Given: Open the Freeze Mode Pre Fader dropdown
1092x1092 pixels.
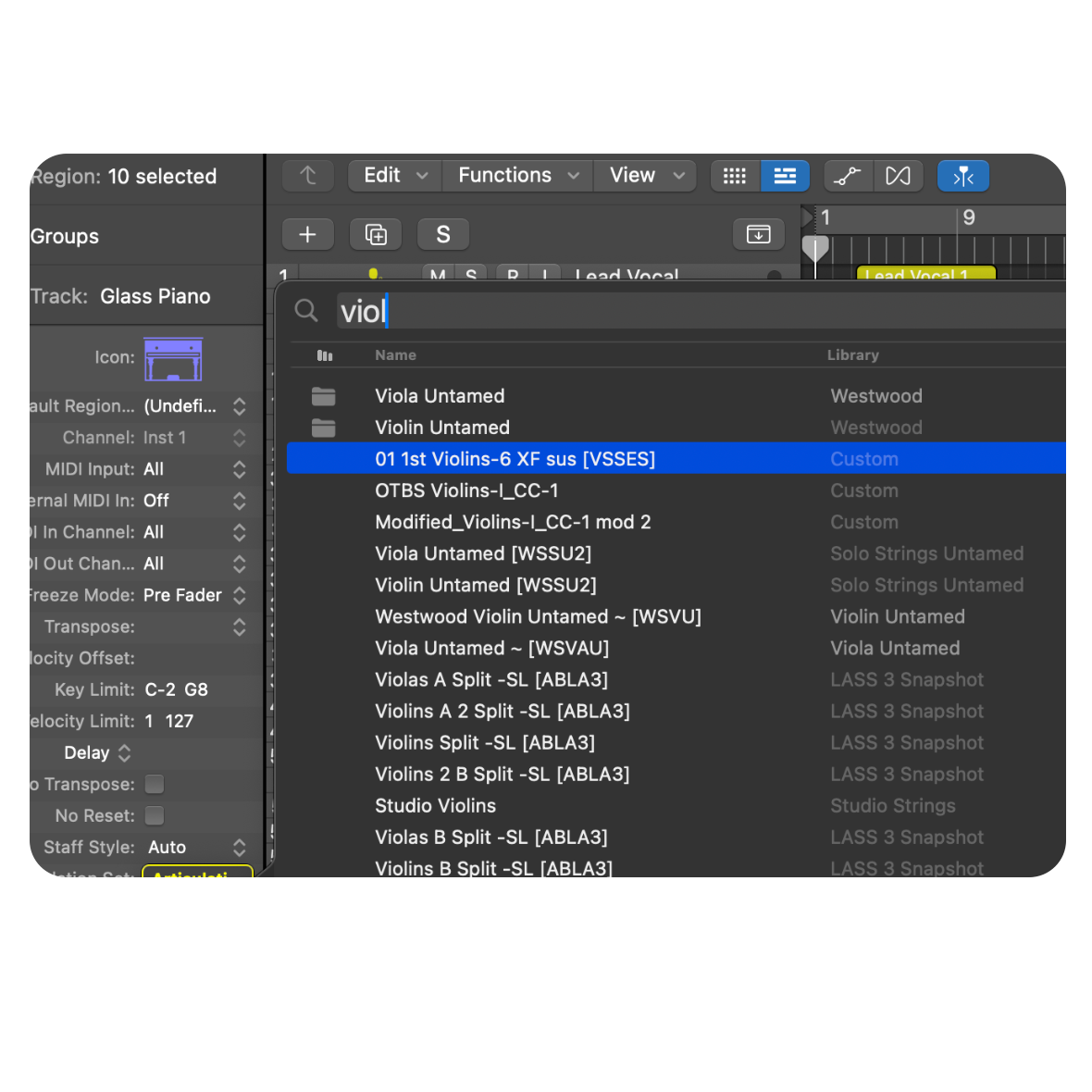Looking at the screenshot, I should click(239, 595).
